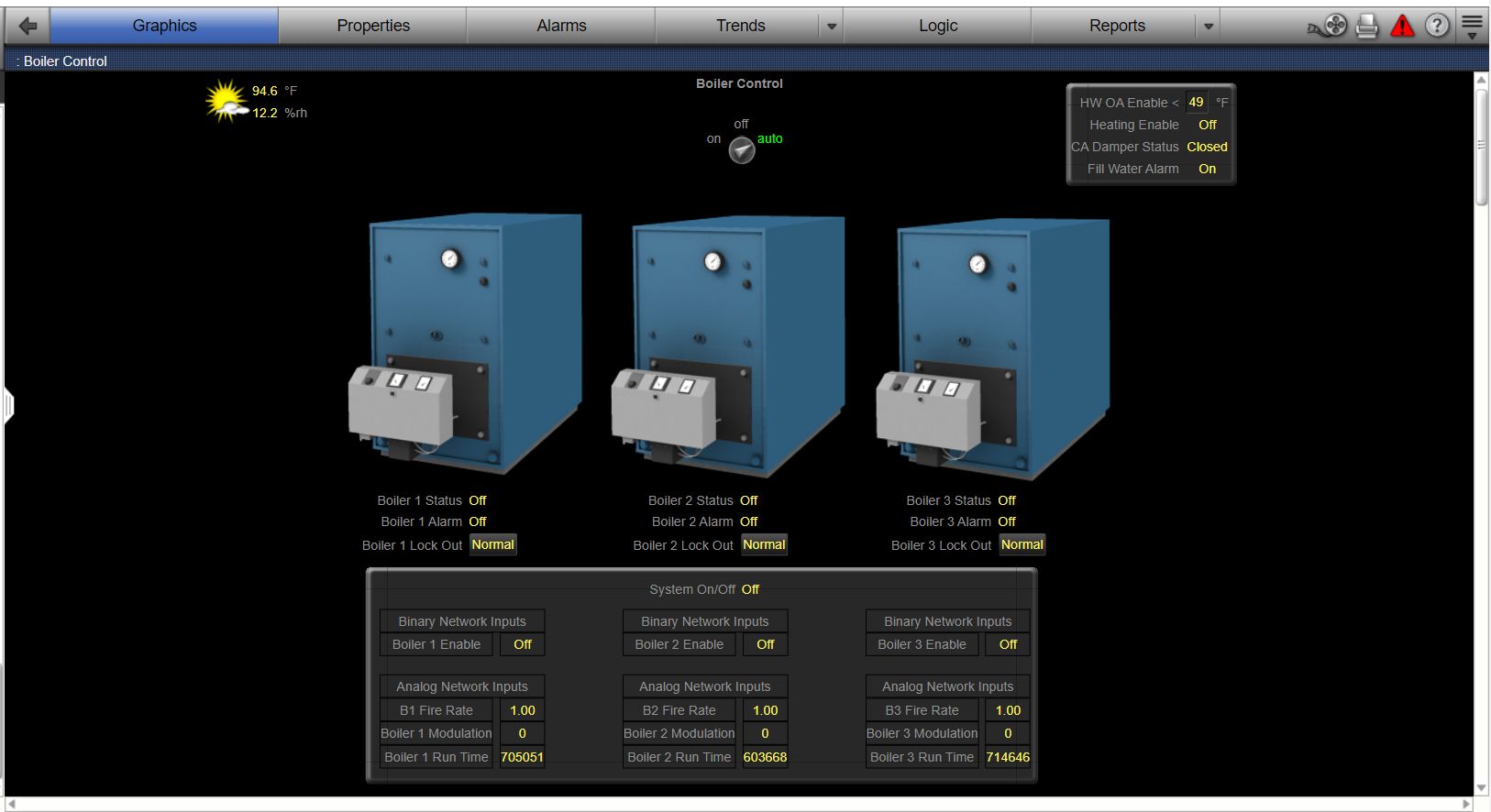This screenshot has width=1491, height=812.
Task: Click the System On/Off value
Action: [750, 589]
